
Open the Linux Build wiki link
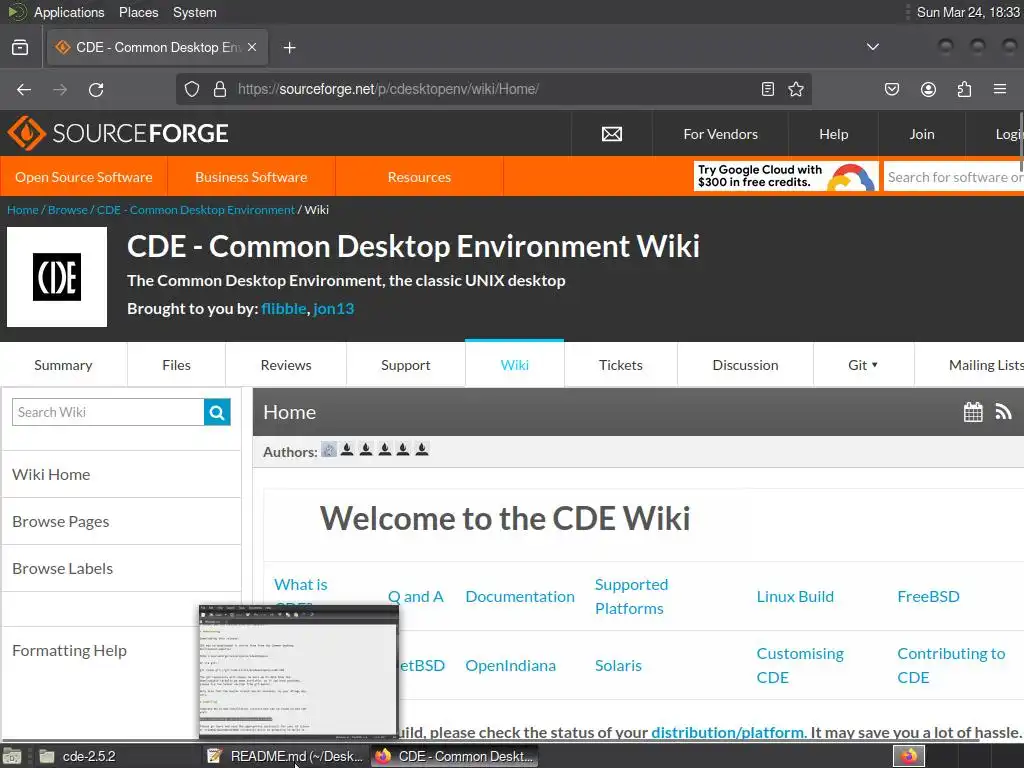click(x=795, y=596)
